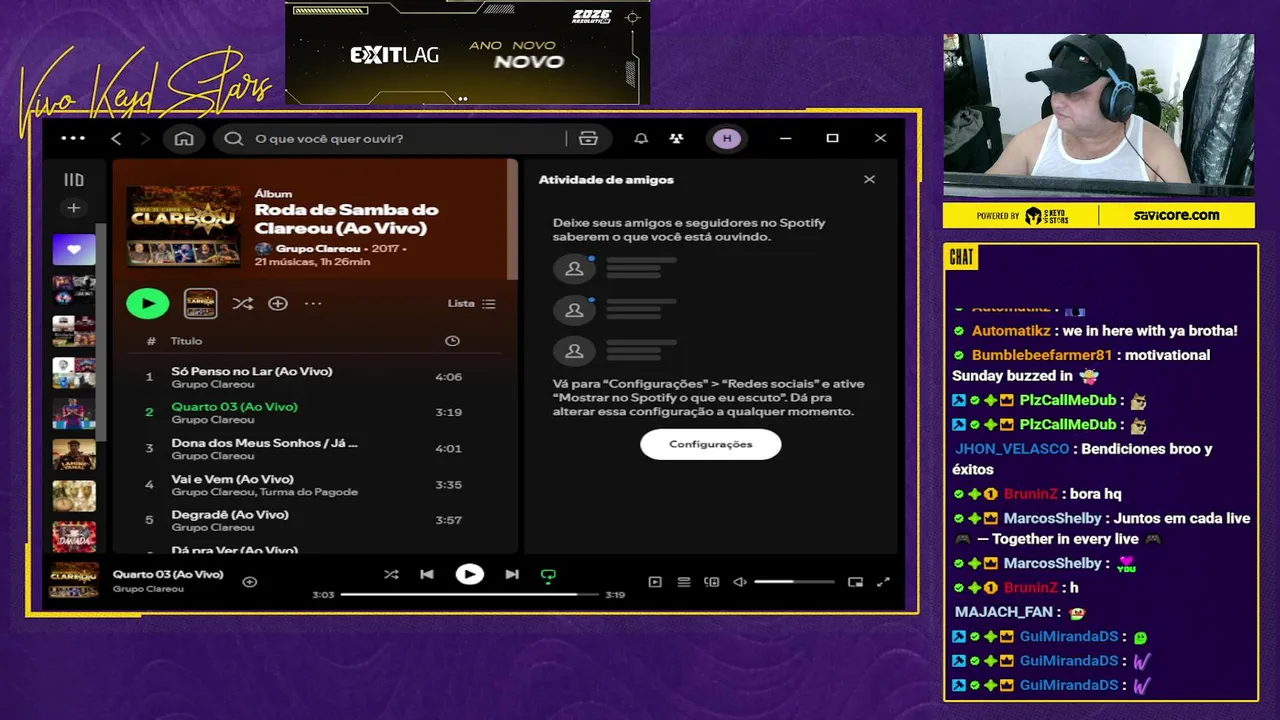This screenshot has height=720, width=1280.
Task: Open Liked Songs heart tile
Action: click(x=74, y=250)
